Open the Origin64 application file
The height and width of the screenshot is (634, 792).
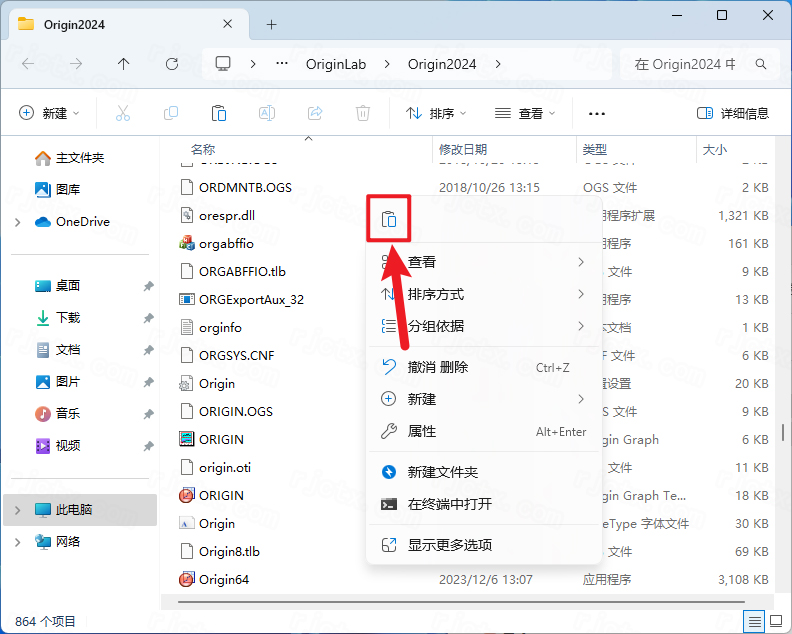(x=223, y=579)
